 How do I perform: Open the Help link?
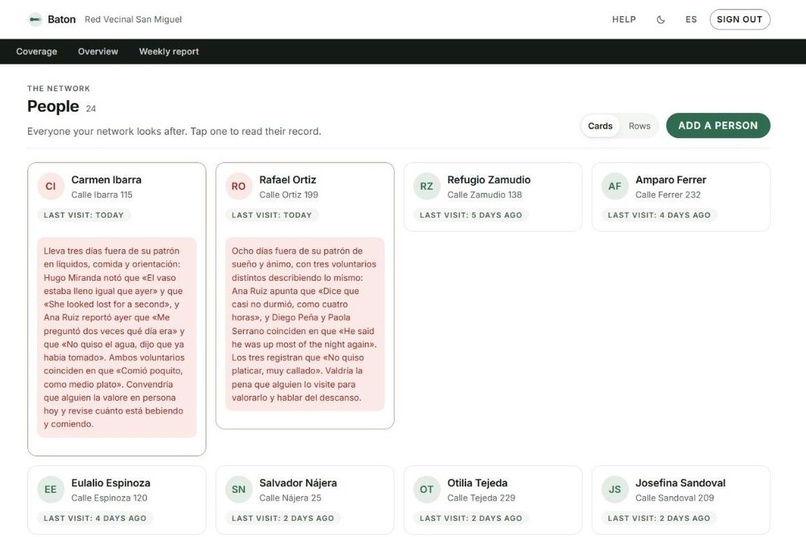(x=624, y=20)
